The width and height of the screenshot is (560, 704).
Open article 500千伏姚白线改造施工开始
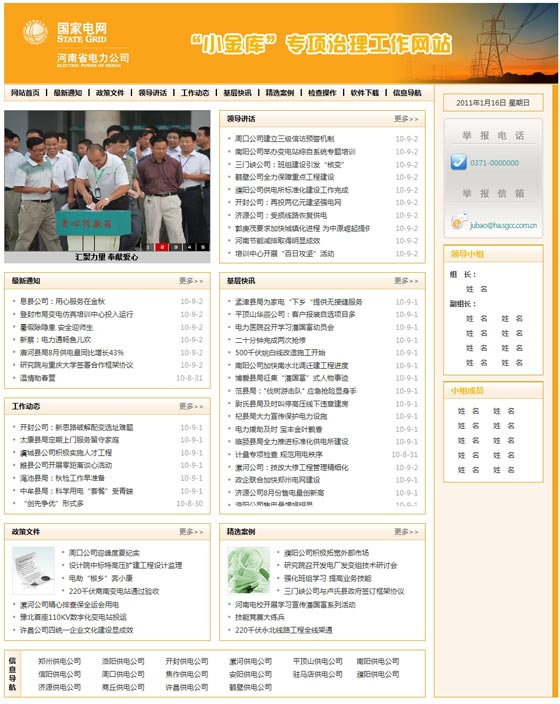pyautogui.click(x=280, y=352)
